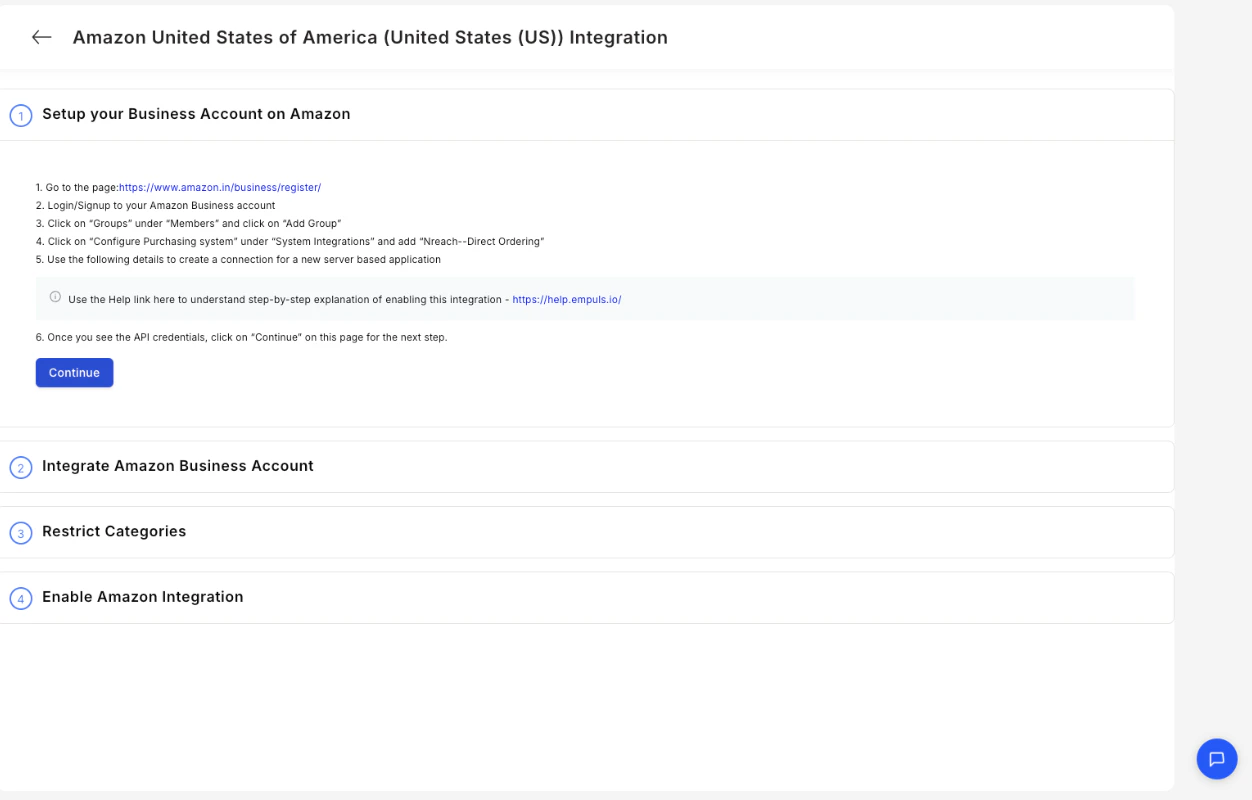Expand the Enable Amazon Integration section
1252x800 pixels.
pyautogui.click(x=586, y=598)
